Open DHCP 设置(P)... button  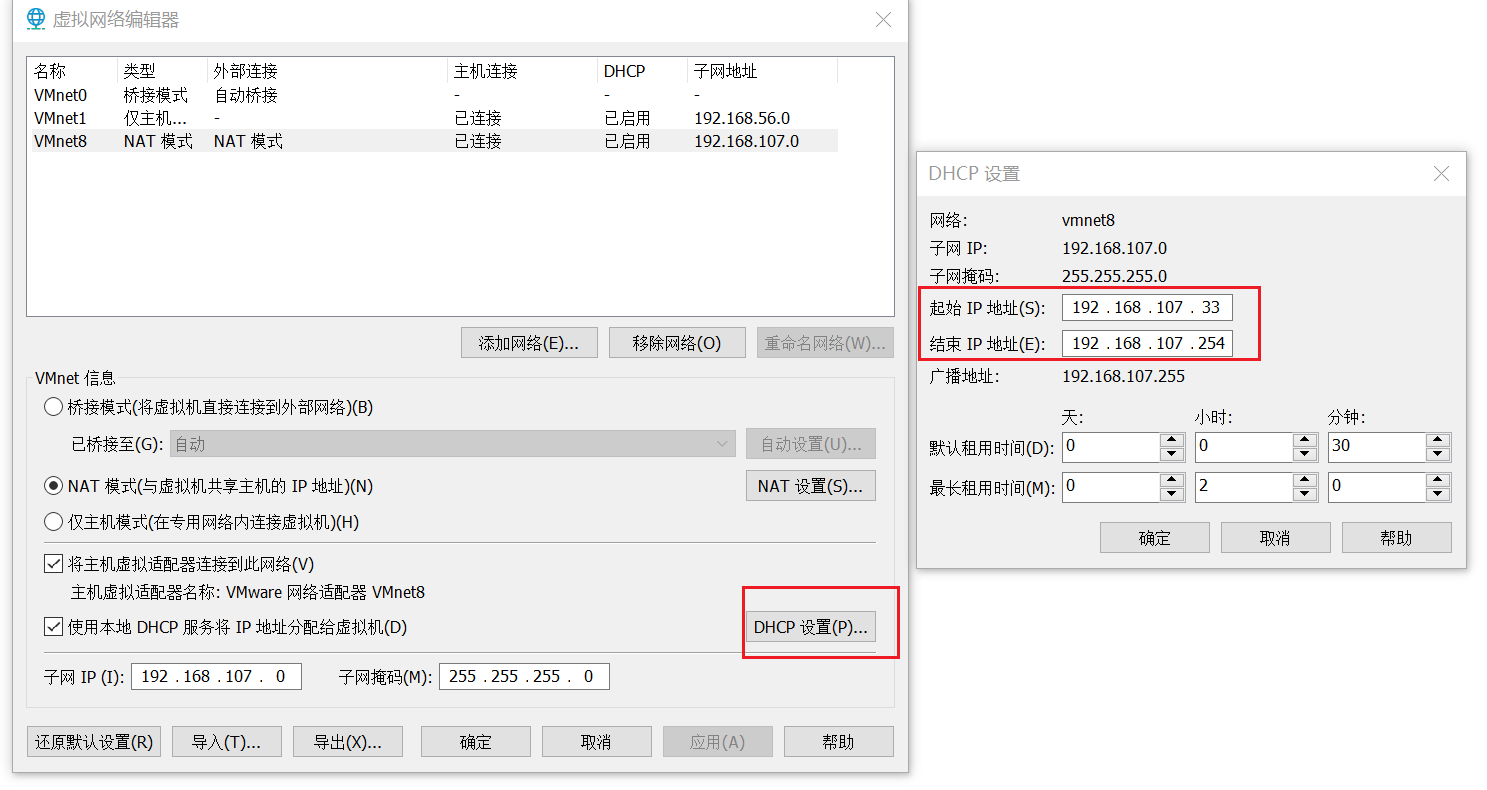811,627
